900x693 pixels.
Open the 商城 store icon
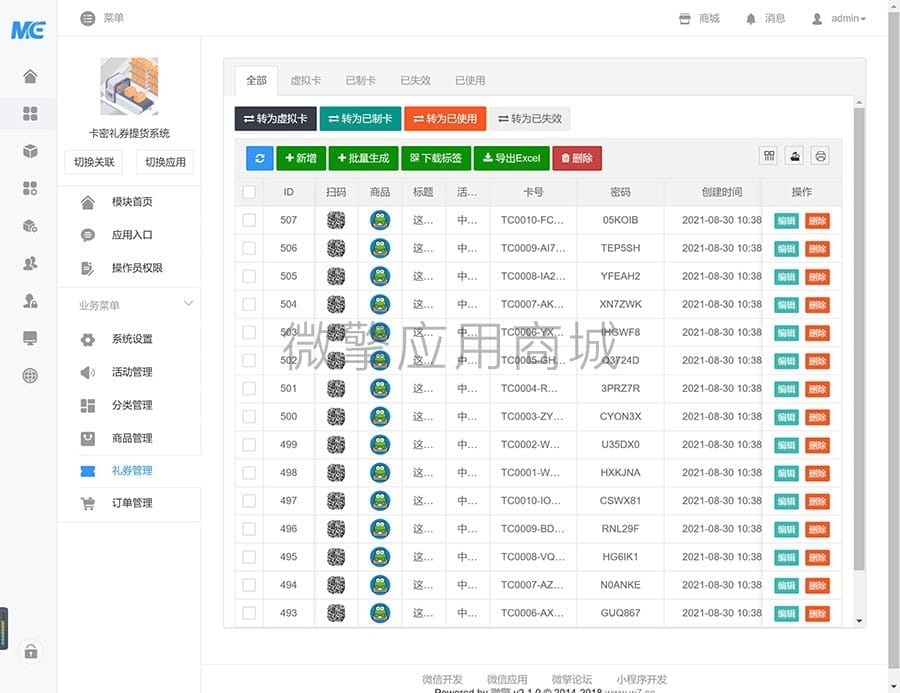(x=685, y=18)
